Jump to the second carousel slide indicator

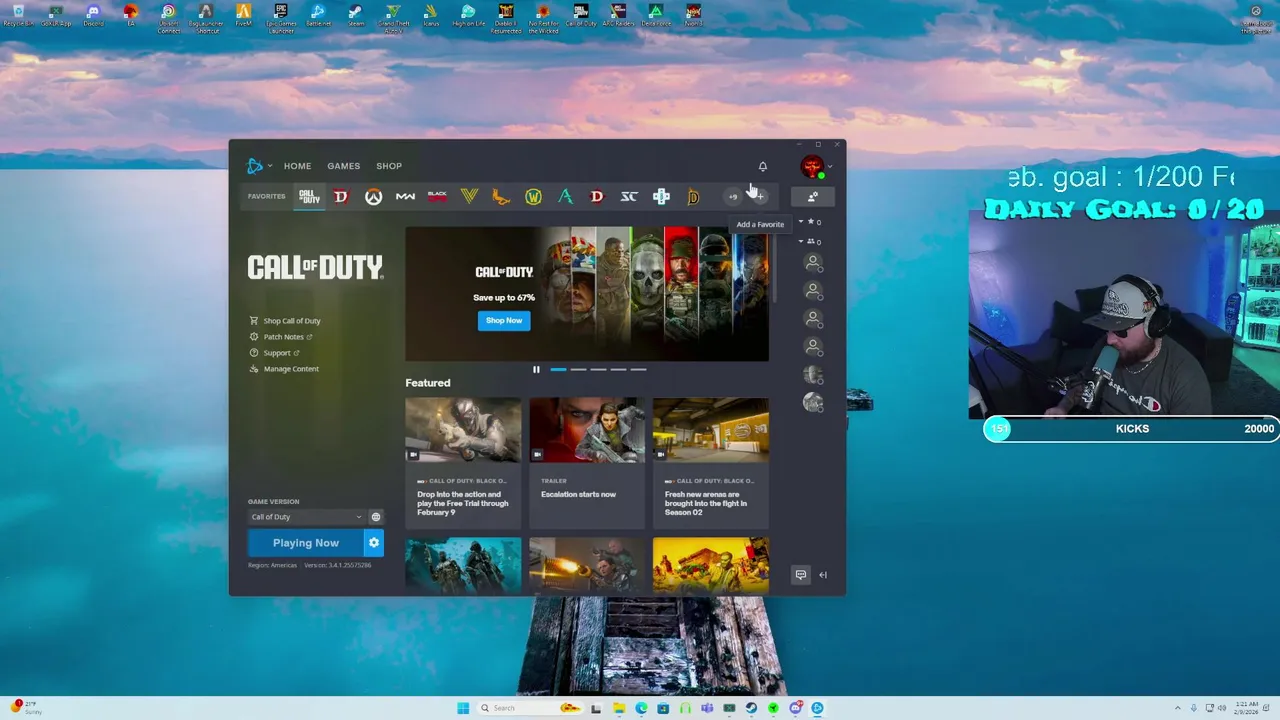click(578, 370)
